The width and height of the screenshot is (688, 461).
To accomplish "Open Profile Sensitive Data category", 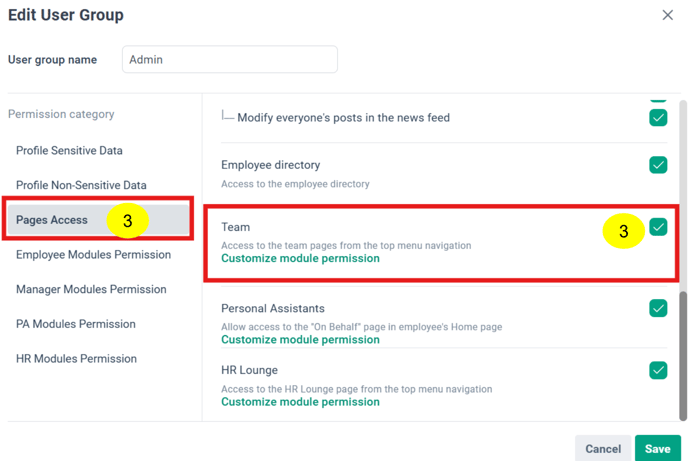I will coord(69,150).
